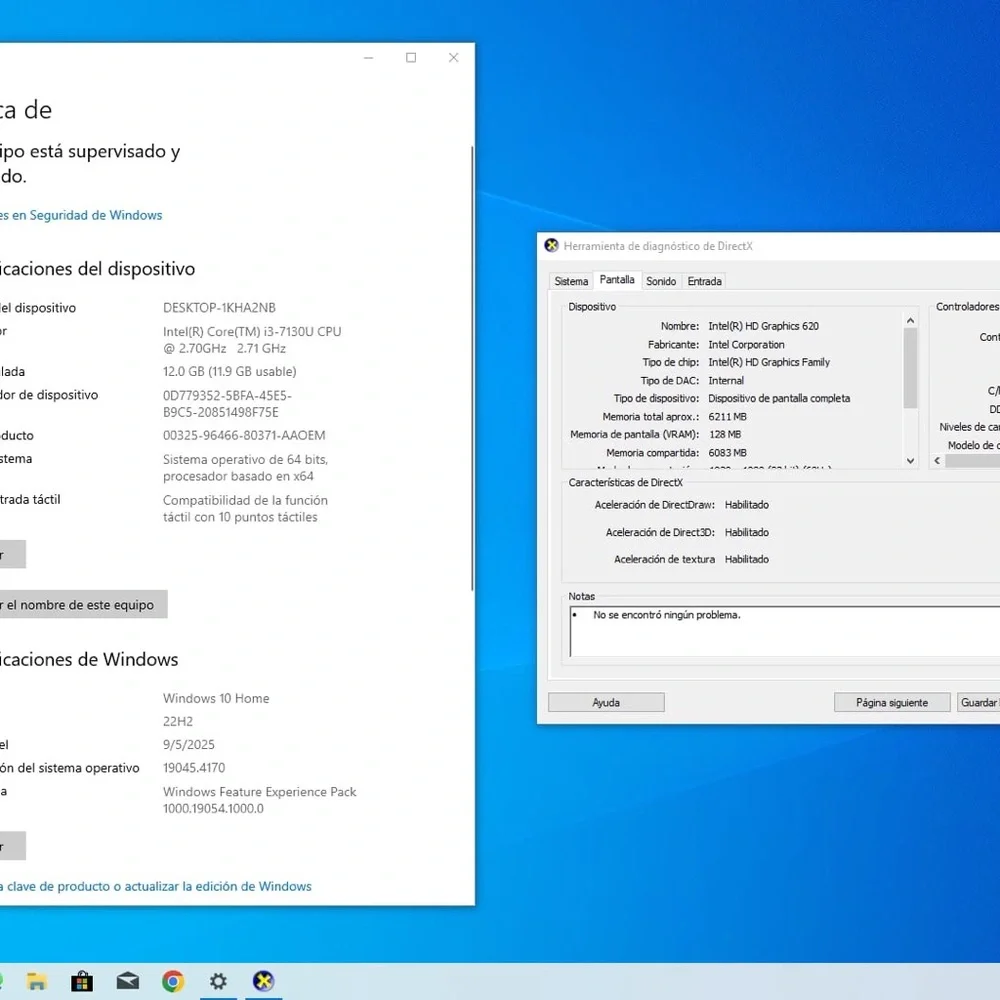The width and height of the screenshot is (1000, 1000).
Task: Maximize the Settings window
Action: click(411, 58)
